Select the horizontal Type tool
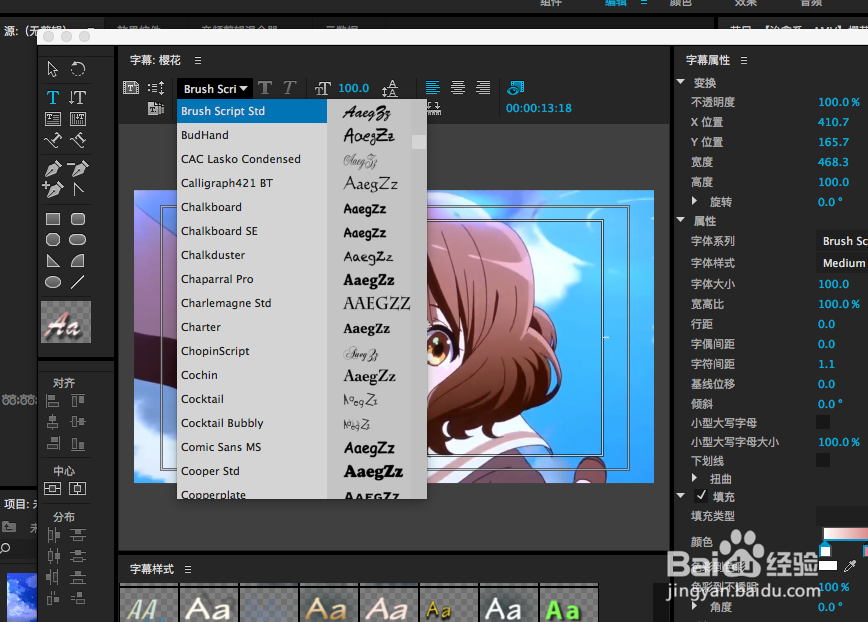The width and height of the screenshot is (868, 622). coord(53,98)
